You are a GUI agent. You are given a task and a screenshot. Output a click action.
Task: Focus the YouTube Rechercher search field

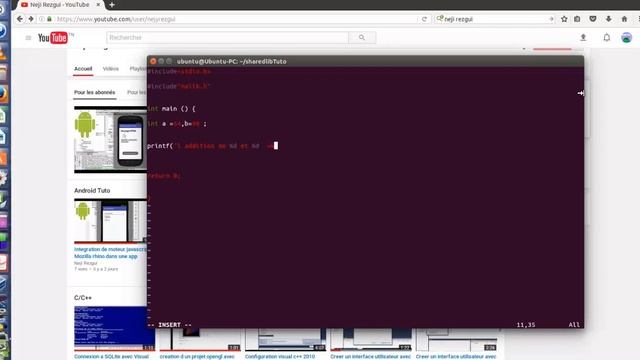pos(227,38)
